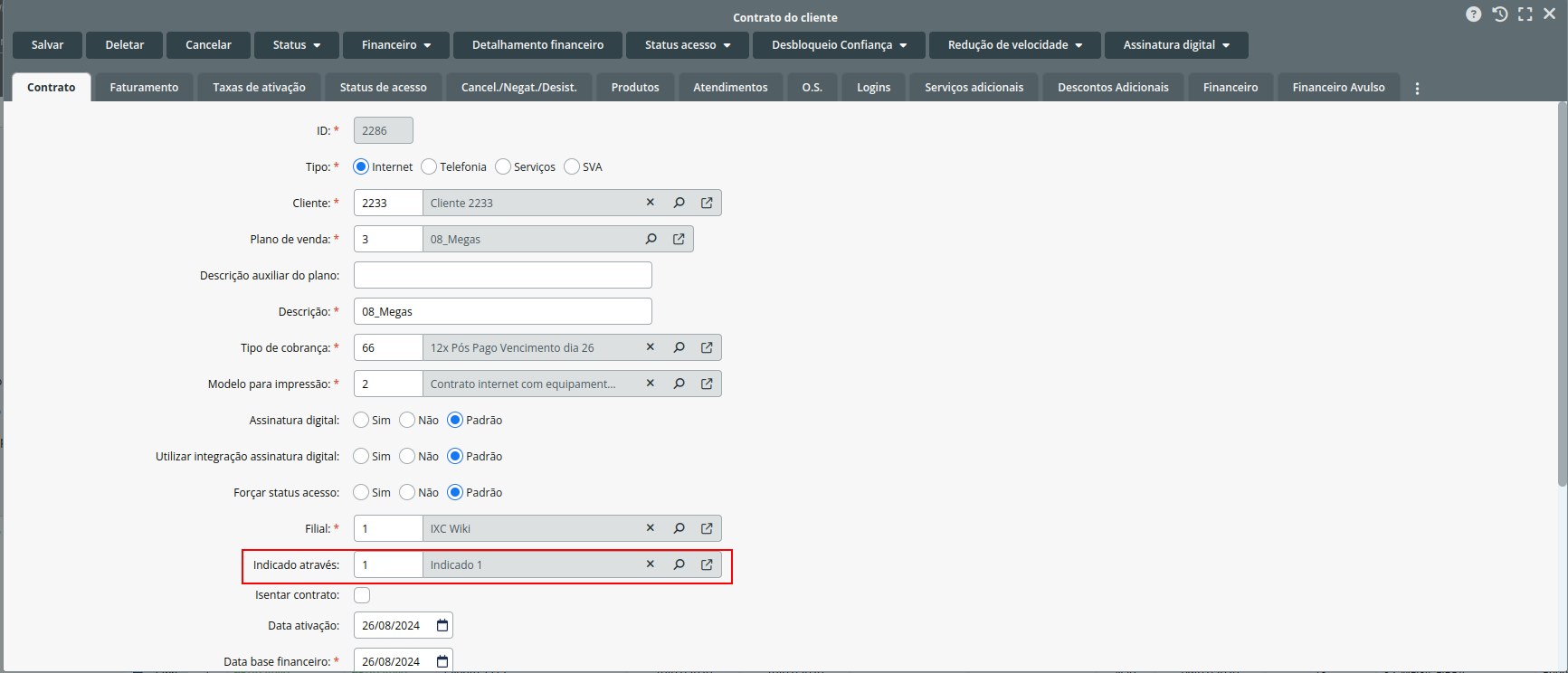Open the Serviços adicionais tab
The width and height of the screenshot is (1568, 673).
pos(974,88)
